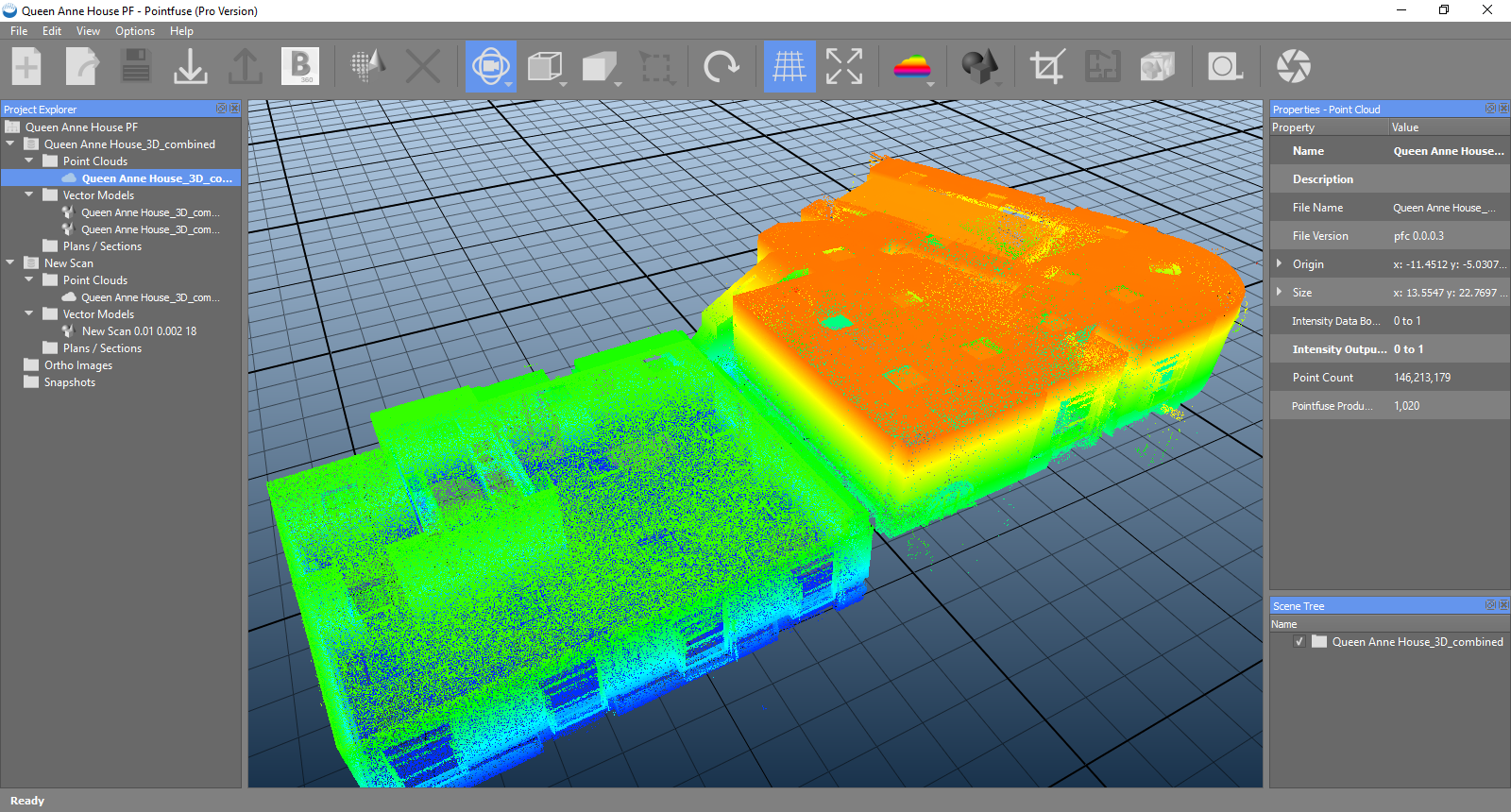The height and width of the screenshot is (812, 1511).
Task: Close the Project Explorer panel
Action: [234, 109]
